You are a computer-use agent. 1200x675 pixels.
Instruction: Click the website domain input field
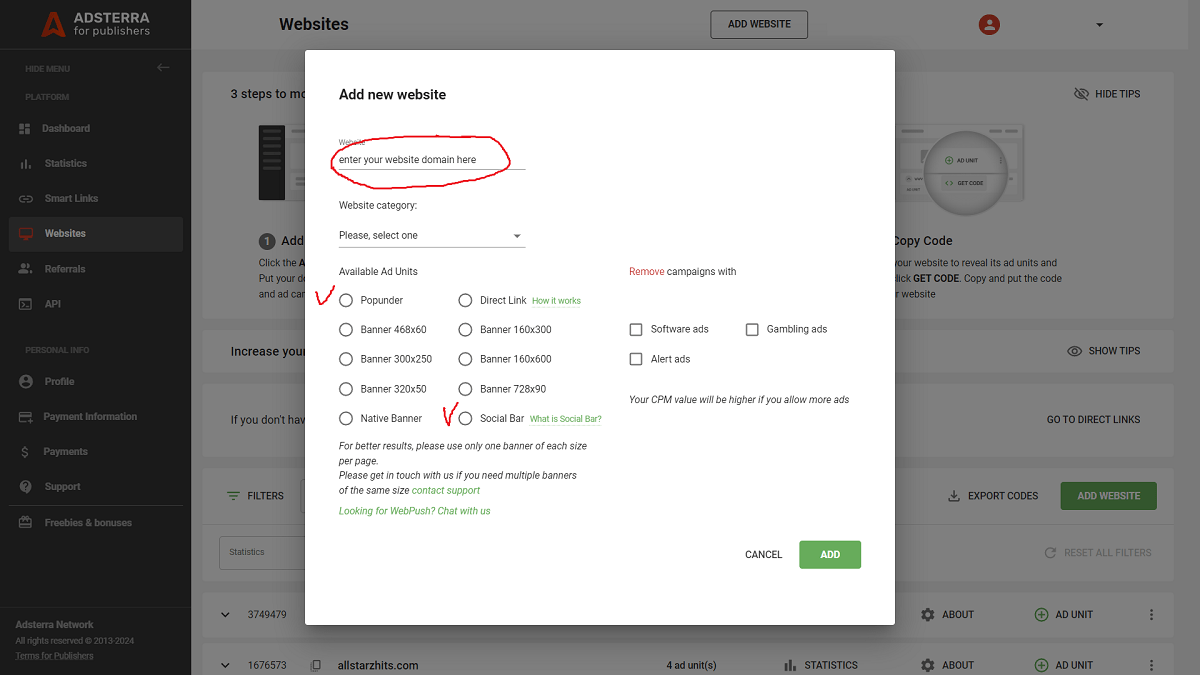[x=420, y=158]
